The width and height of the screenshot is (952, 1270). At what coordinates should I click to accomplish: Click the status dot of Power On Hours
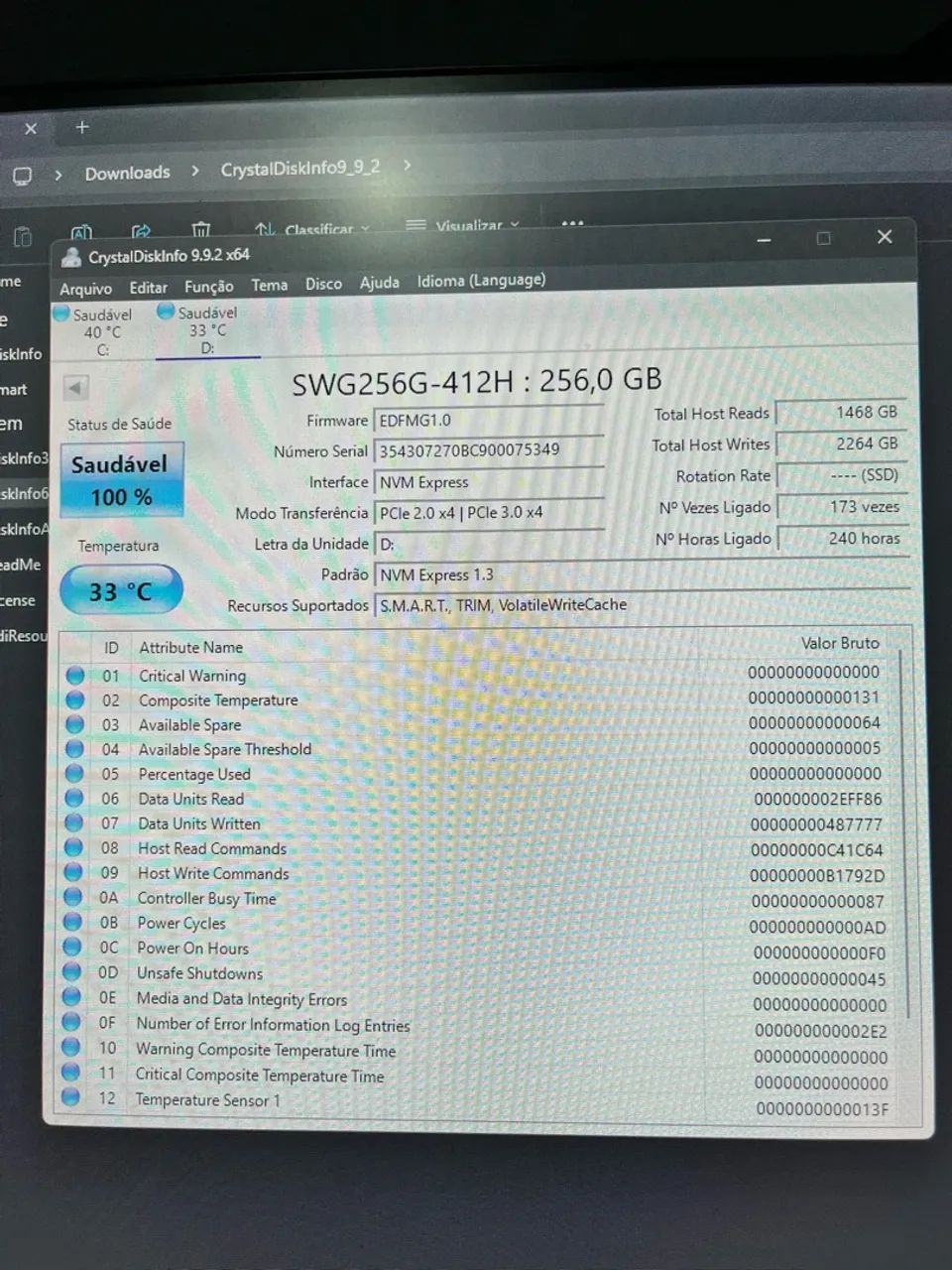(x=72, y=948)
